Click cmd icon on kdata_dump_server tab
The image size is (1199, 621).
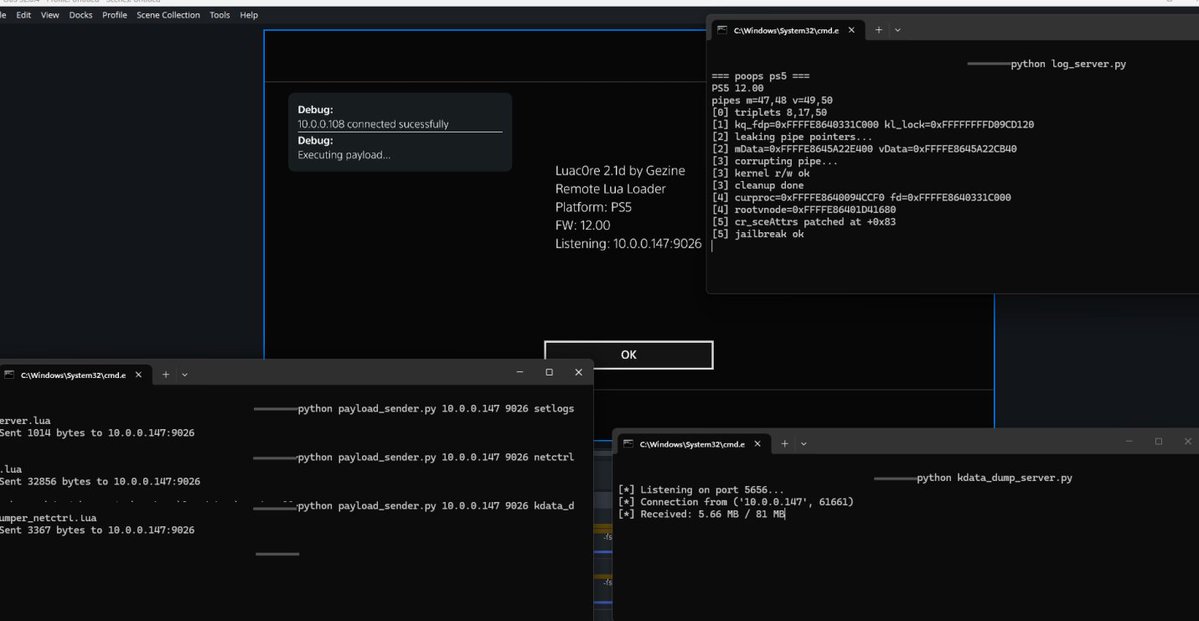point(629,444)
